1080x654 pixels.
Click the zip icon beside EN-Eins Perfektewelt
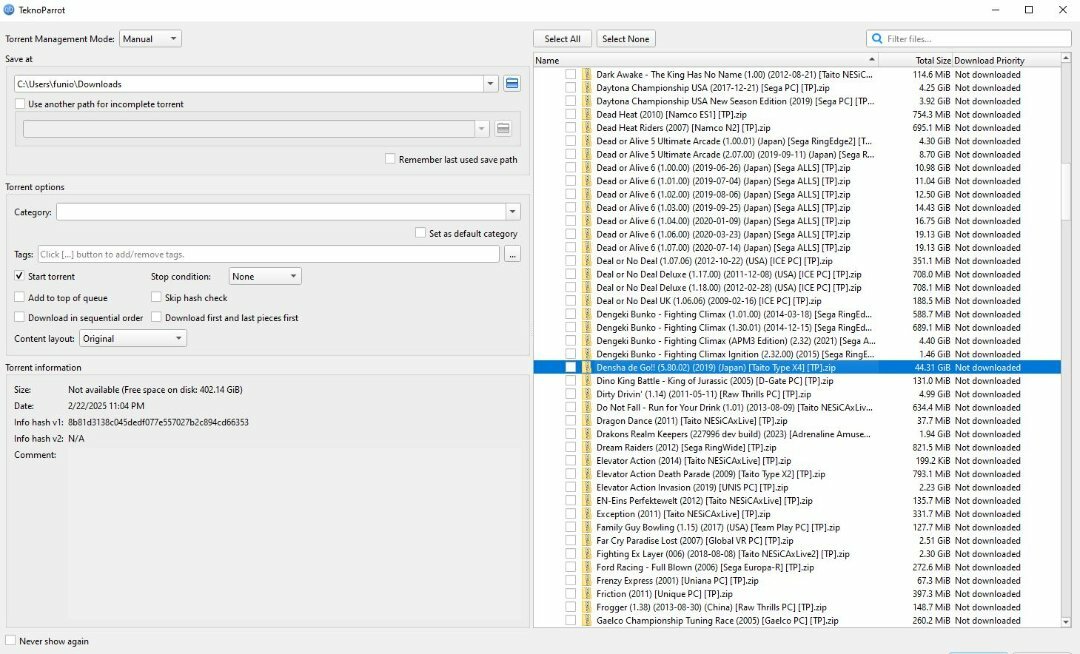(x=587, y=500)
